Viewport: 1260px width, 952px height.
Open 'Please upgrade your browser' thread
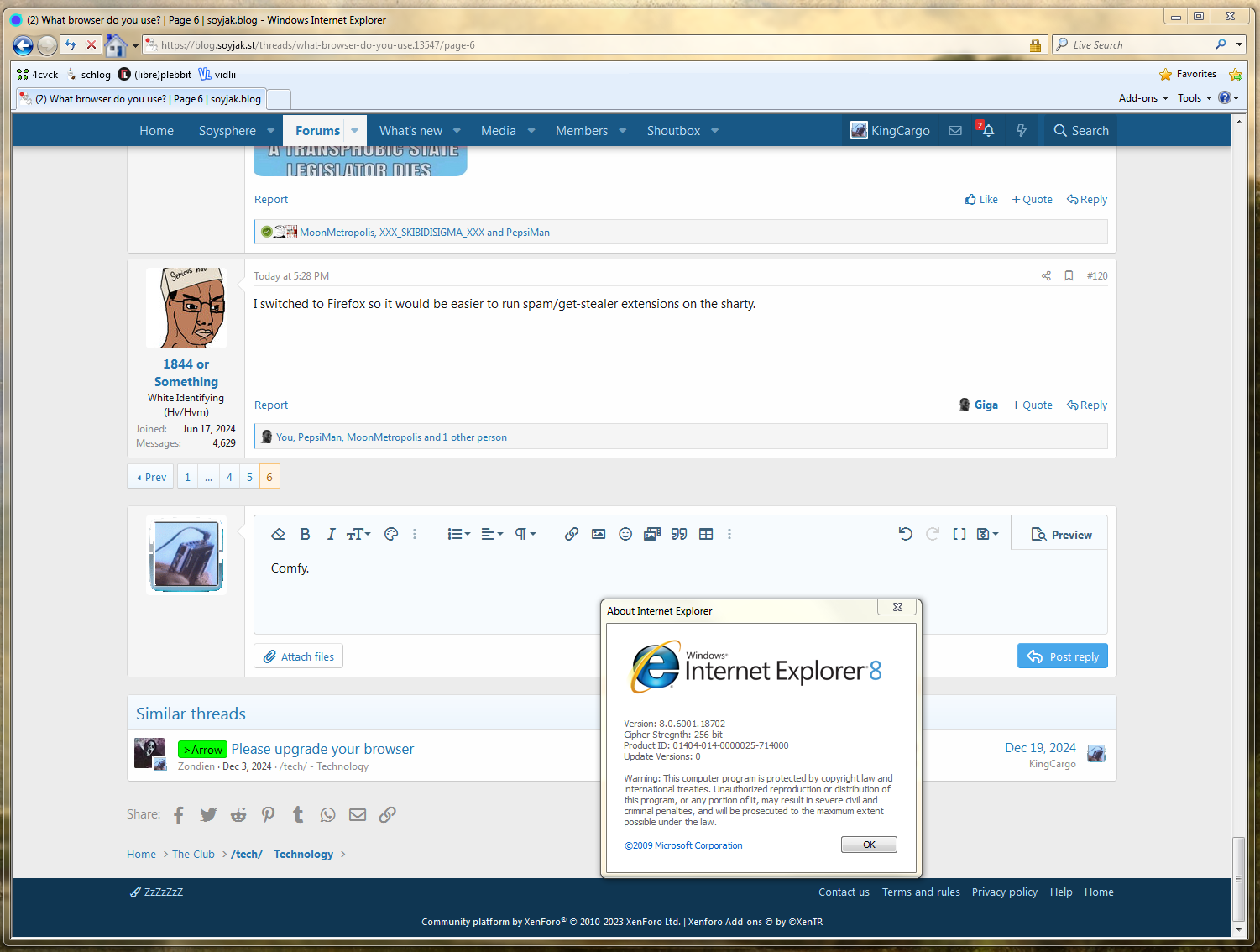pyautogui.click(x=322, y=749)
